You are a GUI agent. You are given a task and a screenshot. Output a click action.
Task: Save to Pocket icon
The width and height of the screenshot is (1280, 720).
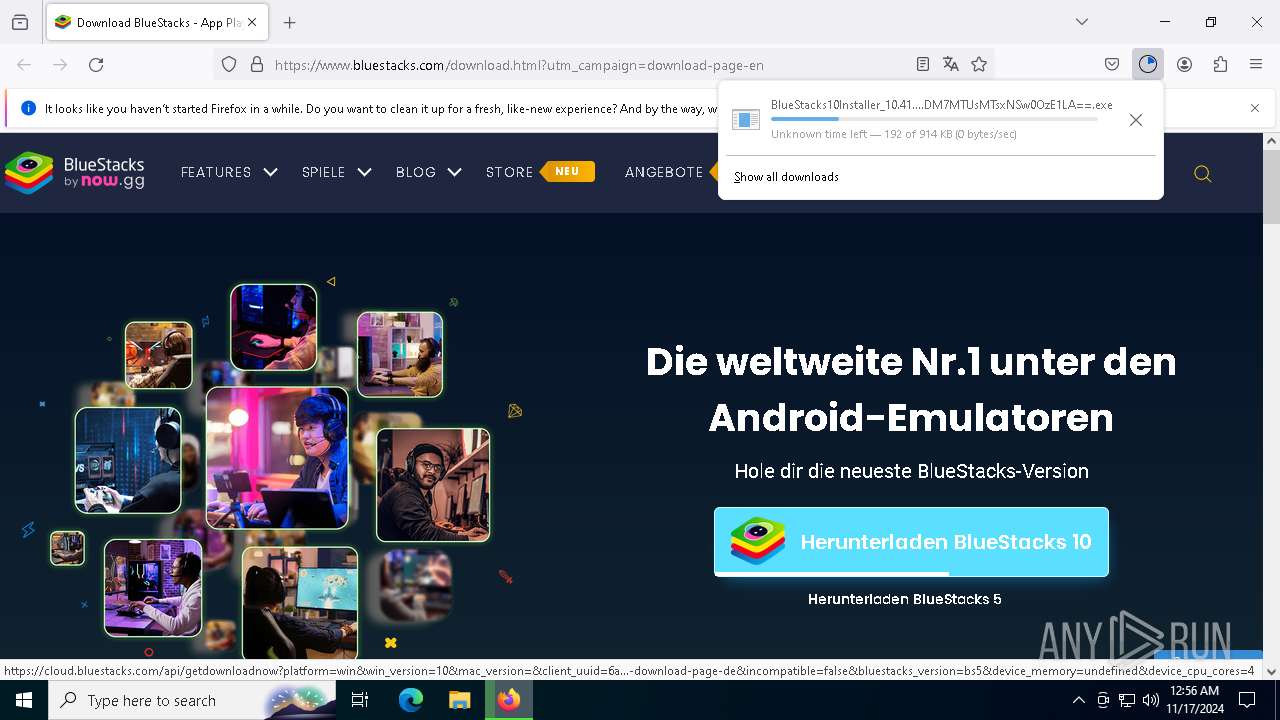pyautogui.click(x=1112, y=65)
